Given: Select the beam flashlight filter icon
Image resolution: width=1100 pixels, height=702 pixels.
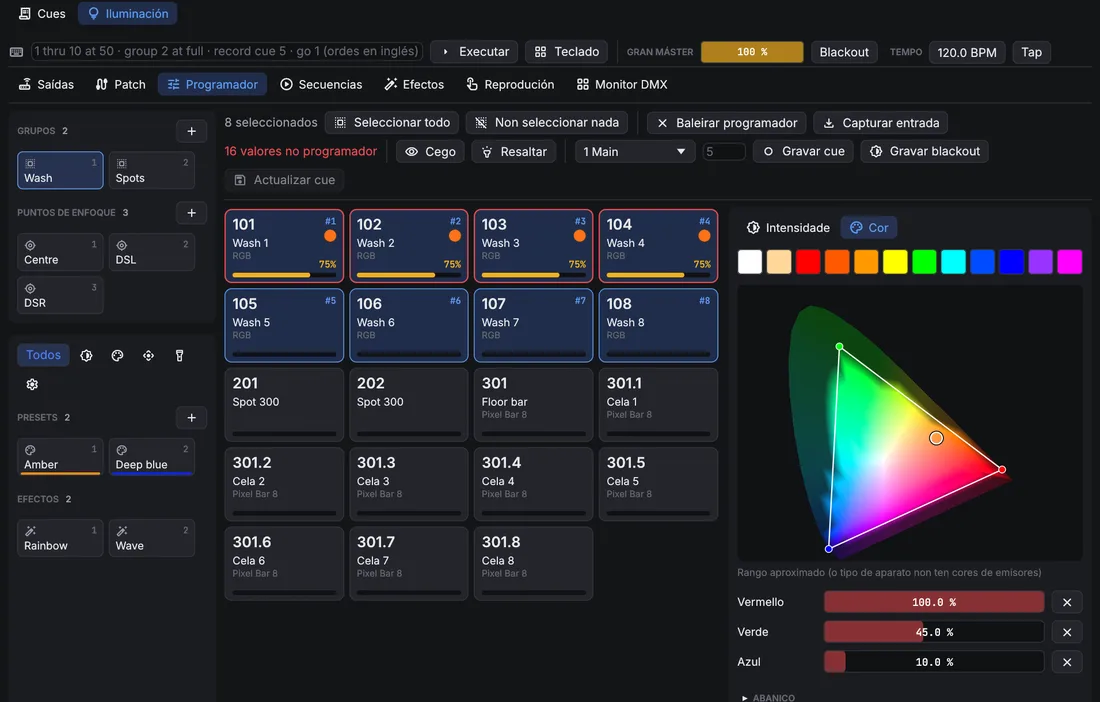Looking at the screenshot, I should click(179, 356).
